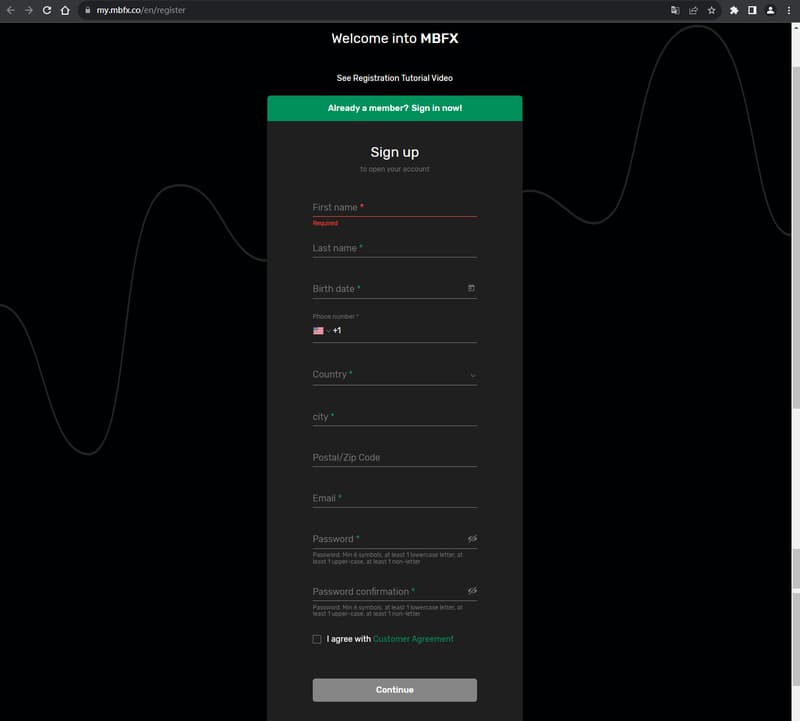The height and width of the screenshot is (721, 800).
Task: Click the Postal/Zip Code field
Action: (x=395, y=457)
